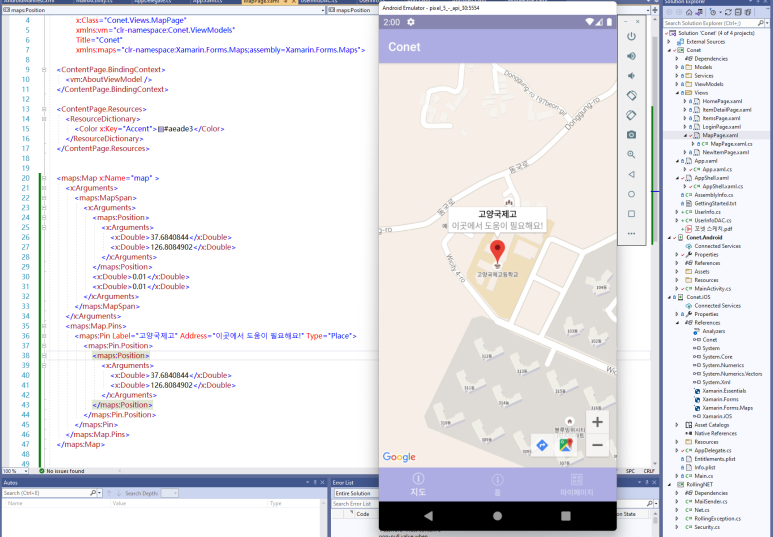
Task: Tap the map zoom-out minus button
Action: click(597, 445)
